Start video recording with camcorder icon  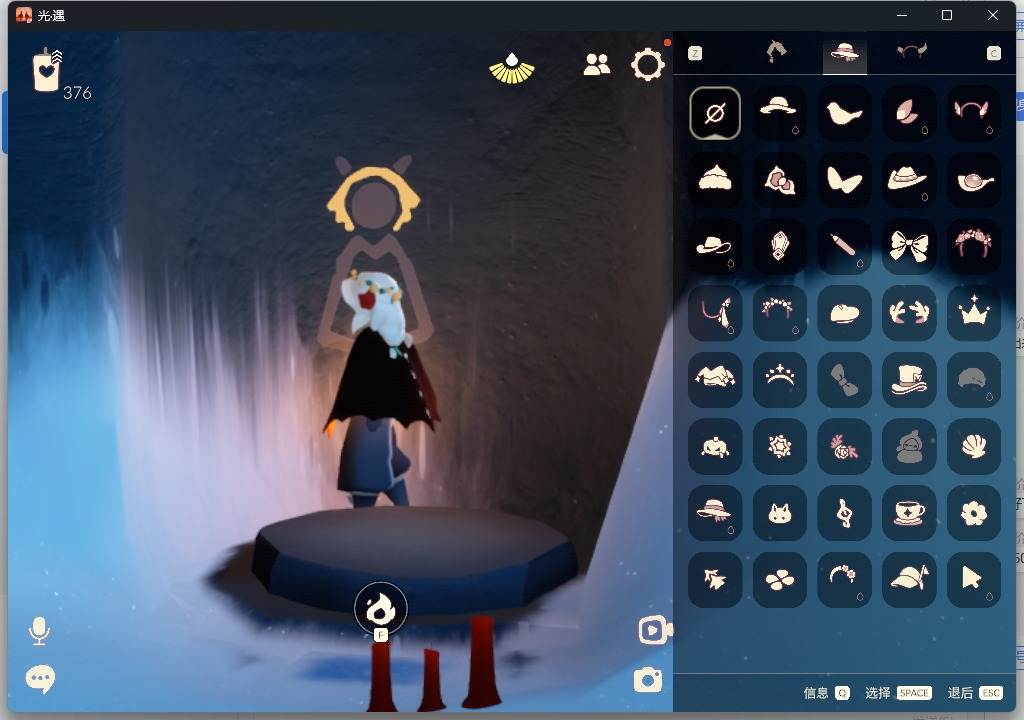point(655,630)
